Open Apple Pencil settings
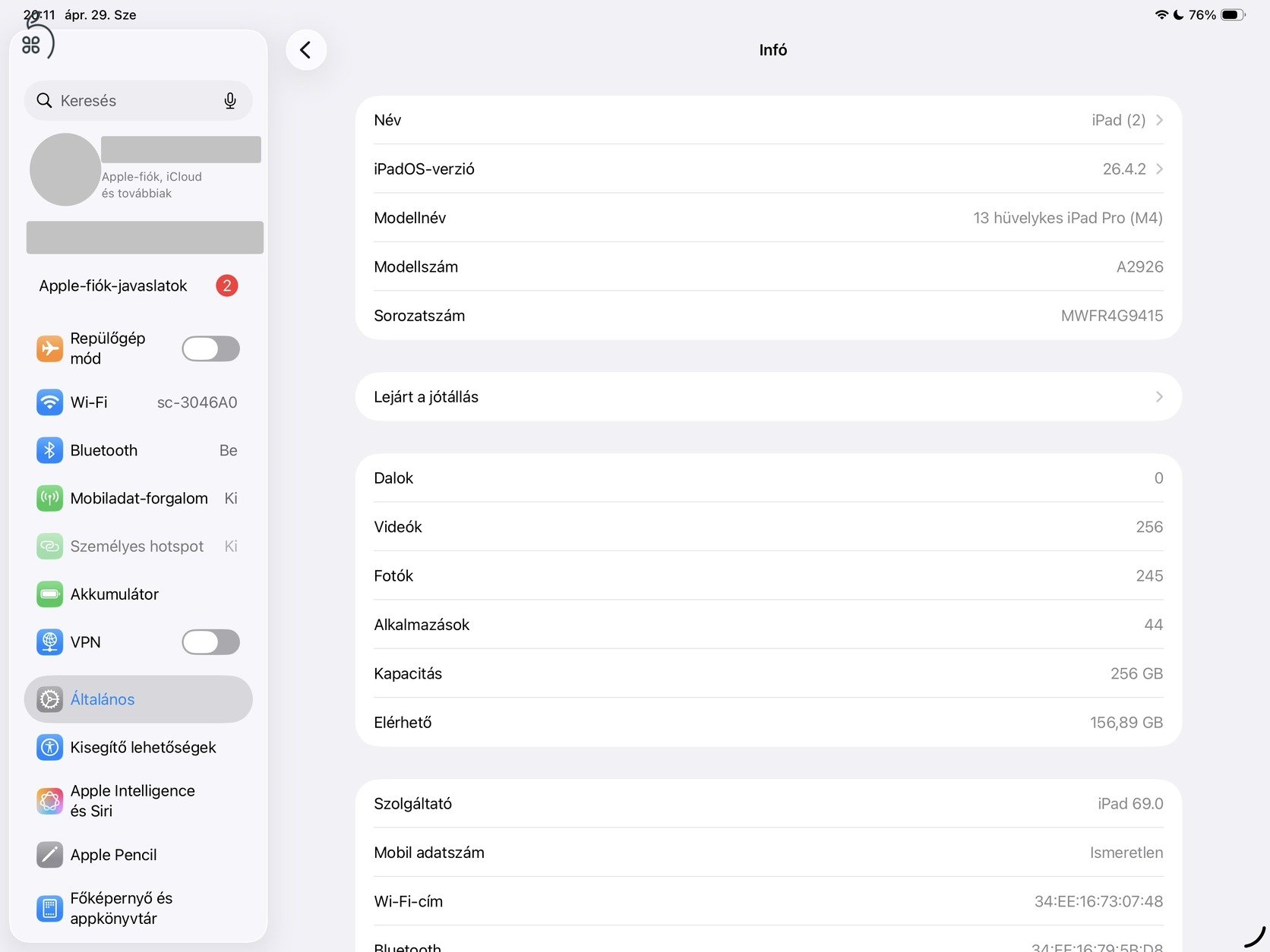 tap(138, 855)
